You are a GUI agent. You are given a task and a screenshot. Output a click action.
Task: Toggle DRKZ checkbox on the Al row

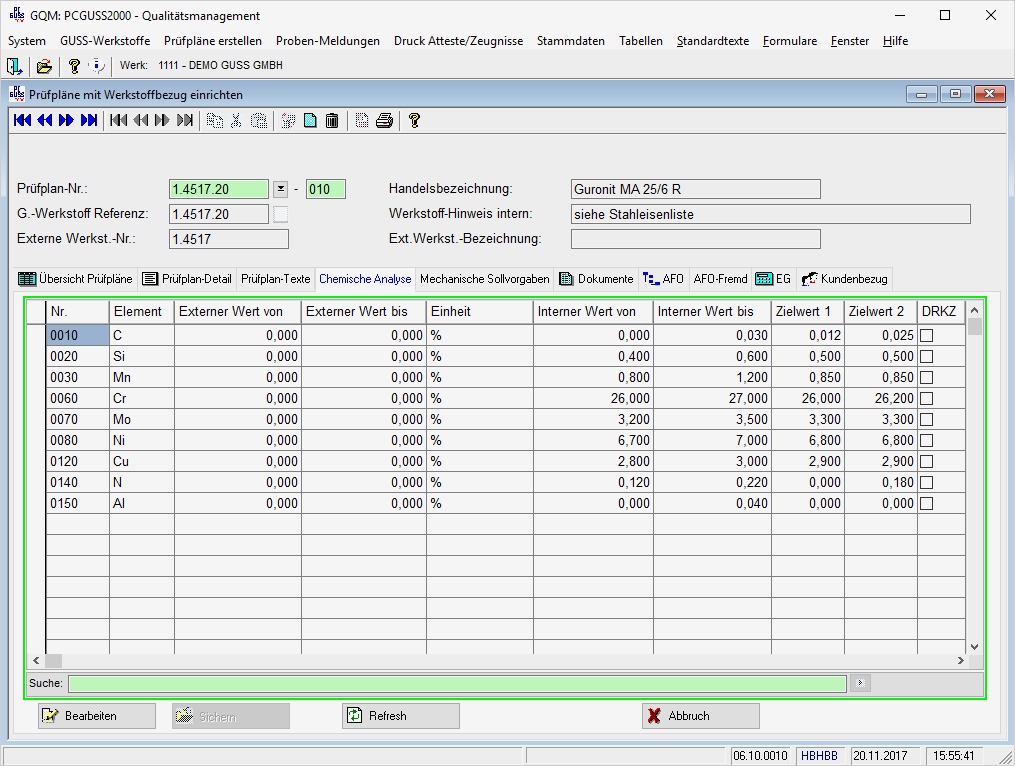click(x=927, y=503)
